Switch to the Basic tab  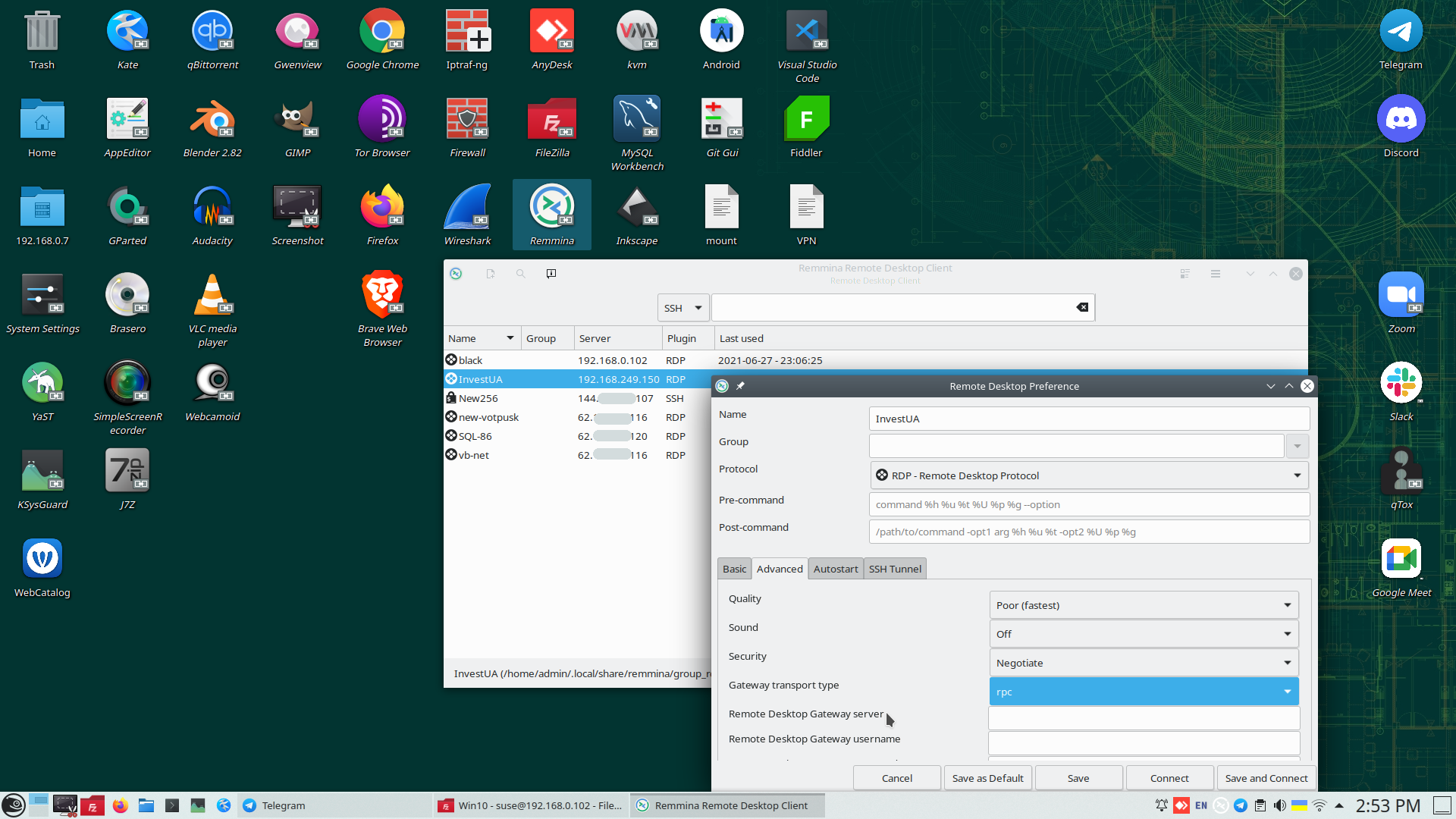tap(734, 569)
